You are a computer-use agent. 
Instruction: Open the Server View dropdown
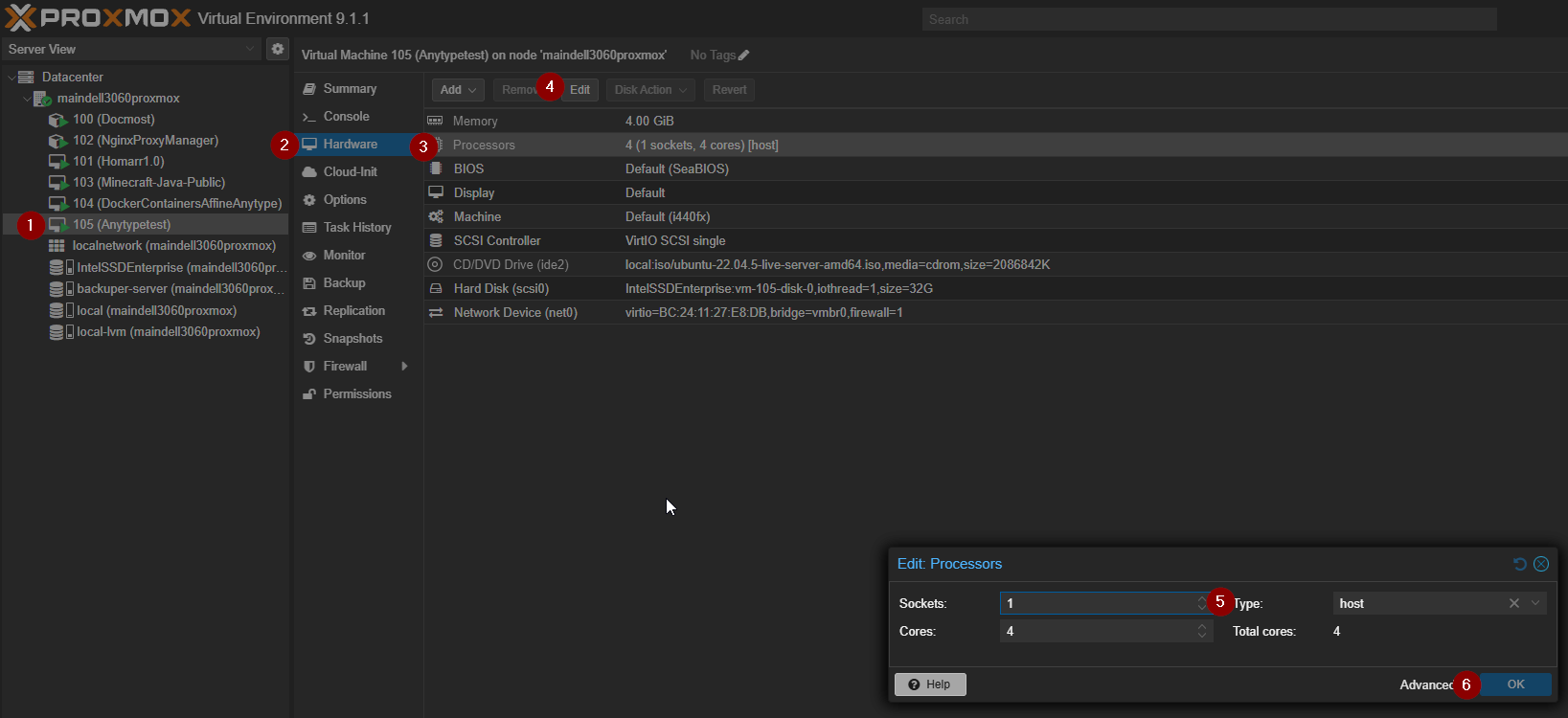[250, 49]
